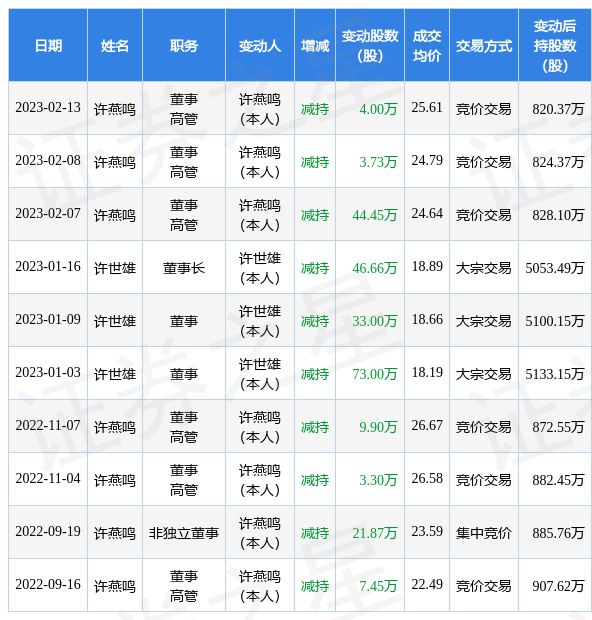
Task: Click the 日期 column header
Action: (x=48, y=46)
